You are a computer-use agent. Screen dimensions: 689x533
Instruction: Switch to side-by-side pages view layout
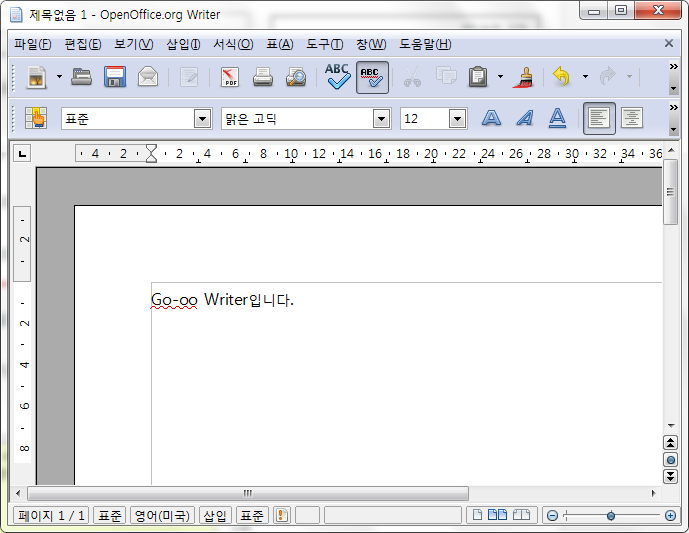(x=497, y=515)
